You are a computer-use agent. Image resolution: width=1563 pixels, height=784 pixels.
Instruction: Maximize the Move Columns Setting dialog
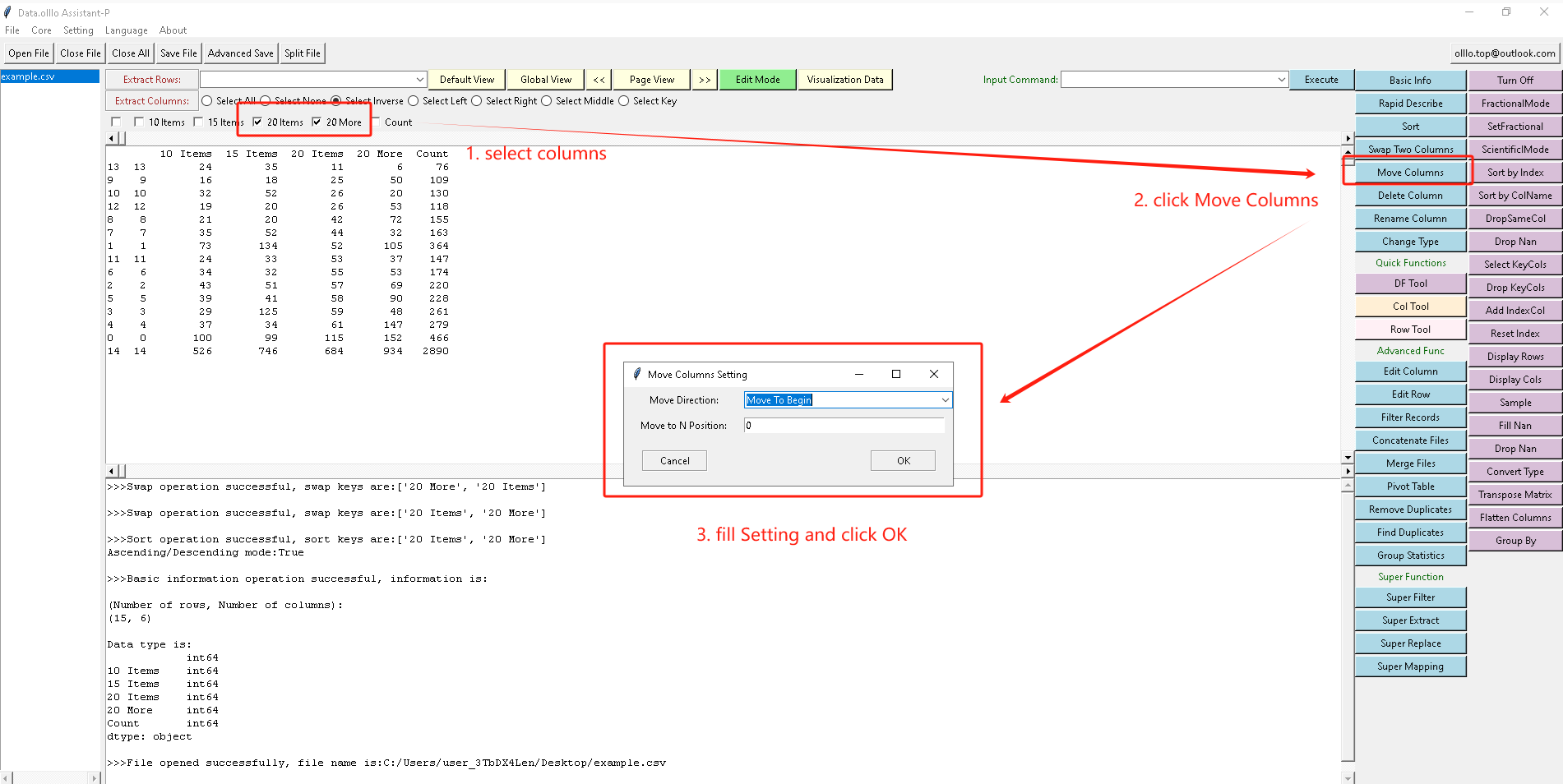[896, 374]
